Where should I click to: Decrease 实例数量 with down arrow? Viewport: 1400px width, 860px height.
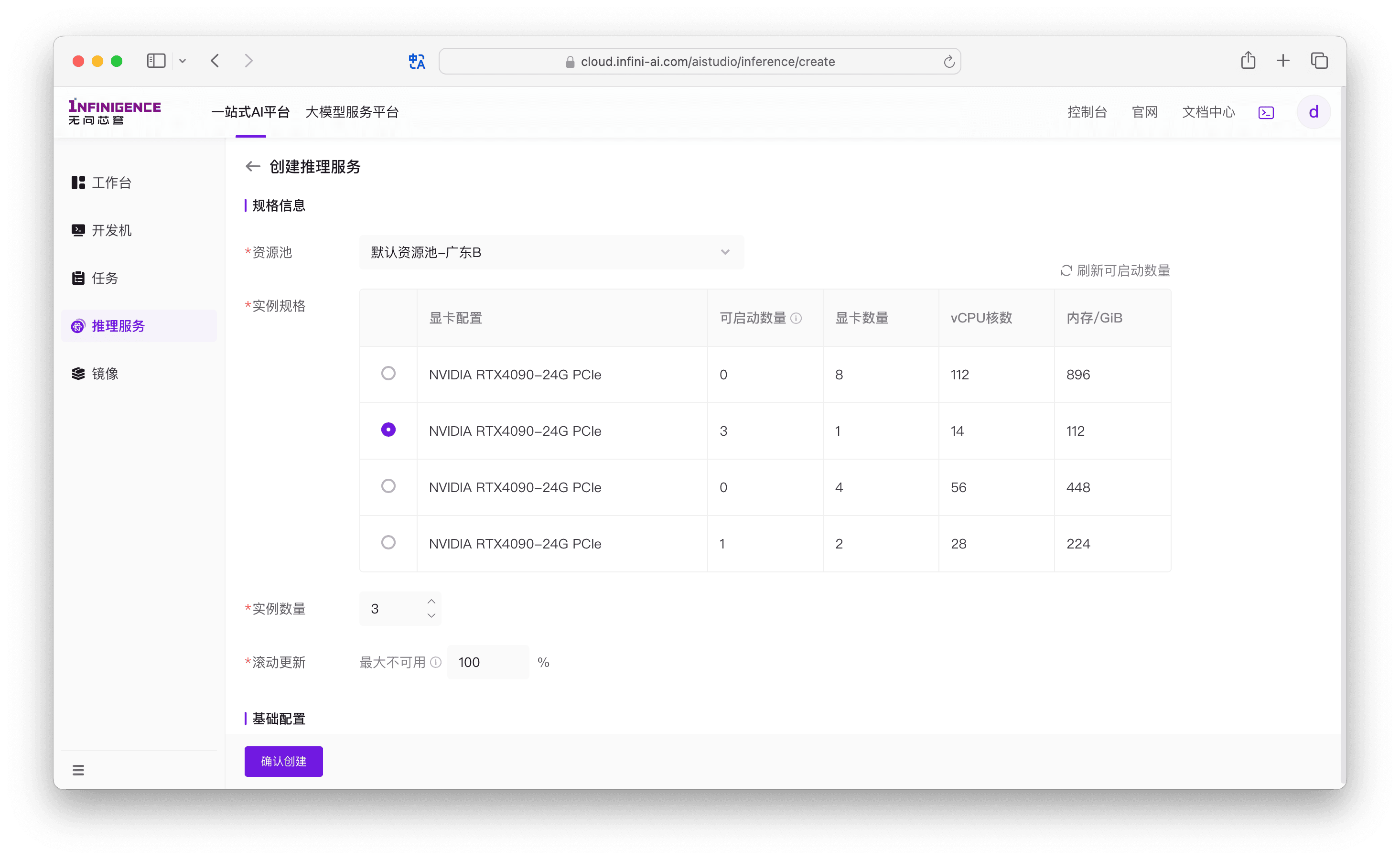431,615
